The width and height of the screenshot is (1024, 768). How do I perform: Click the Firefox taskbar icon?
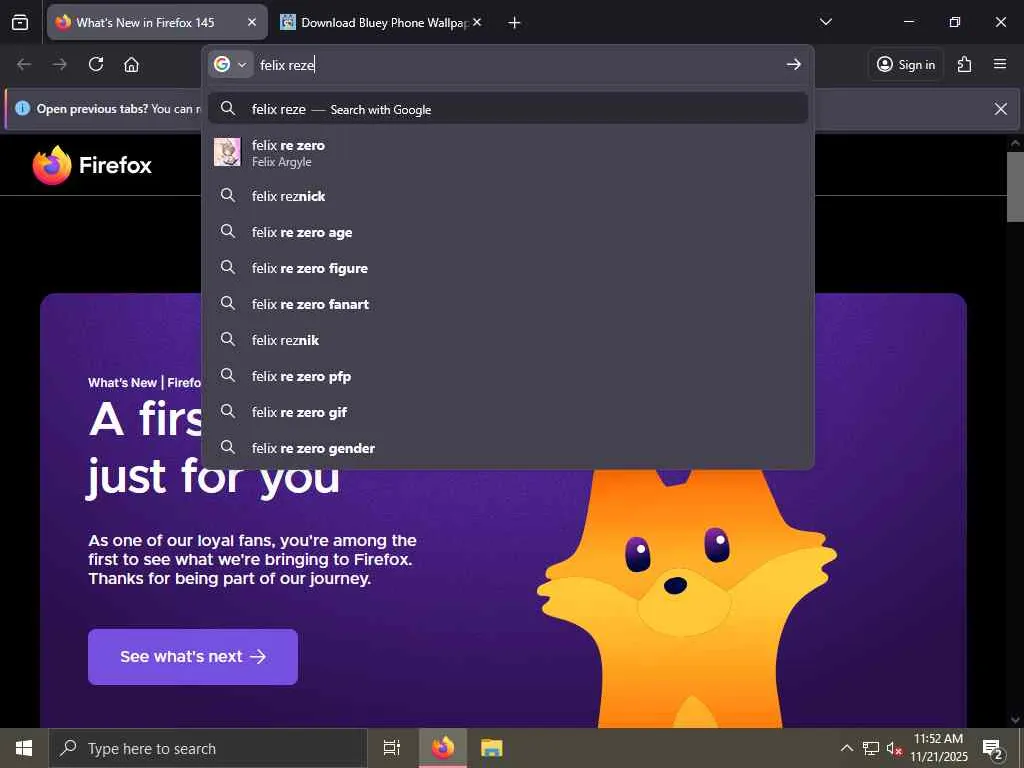coord(443,748)
